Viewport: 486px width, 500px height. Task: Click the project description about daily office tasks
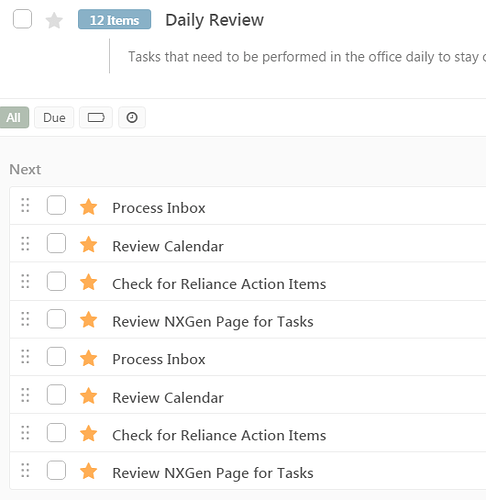click(307, 57)
